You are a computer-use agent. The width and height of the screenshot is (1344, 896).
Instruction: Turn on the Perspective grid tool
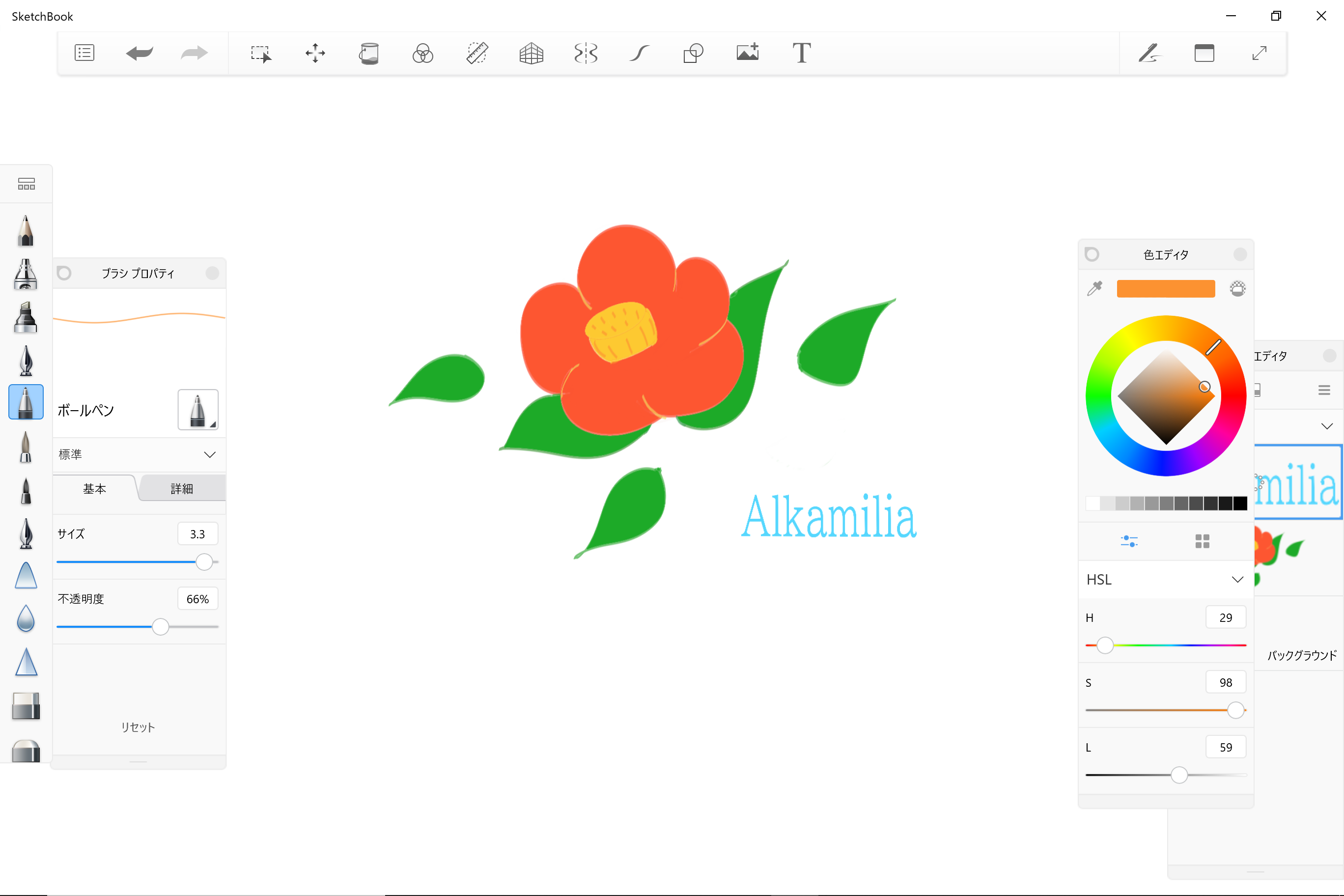tap(532, 53)
